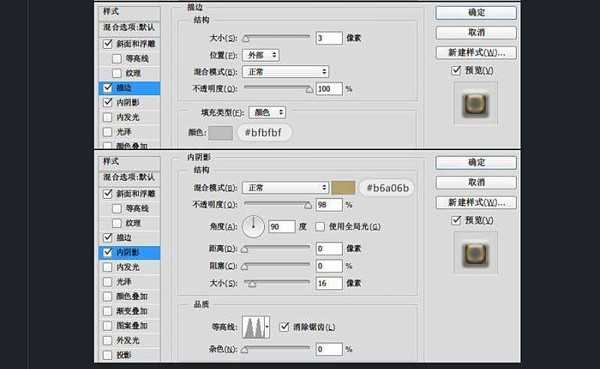The height and width of the screenshot is (369, 600).
Task: Click 取消 in the upper 描边 dialog
Action: (476, 33)
